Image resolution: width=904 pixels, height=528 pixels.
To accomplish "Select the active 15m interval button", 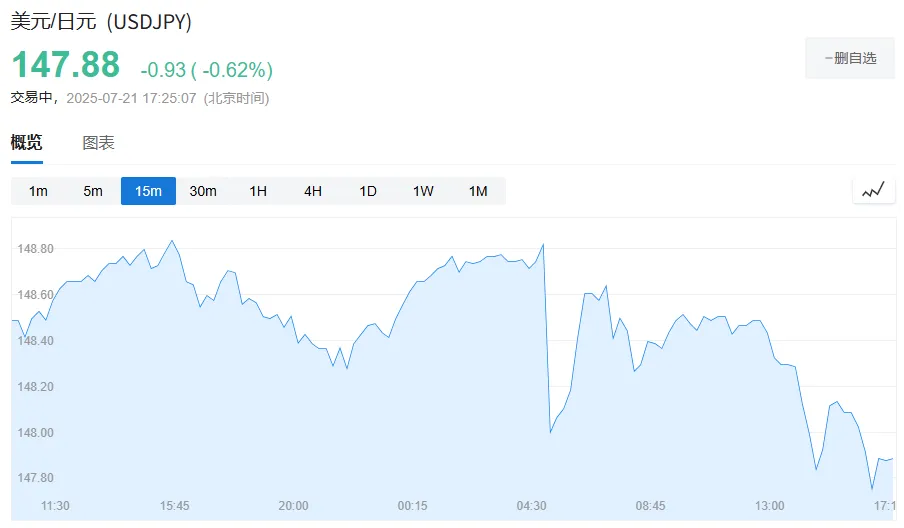I will click(148, 191).
